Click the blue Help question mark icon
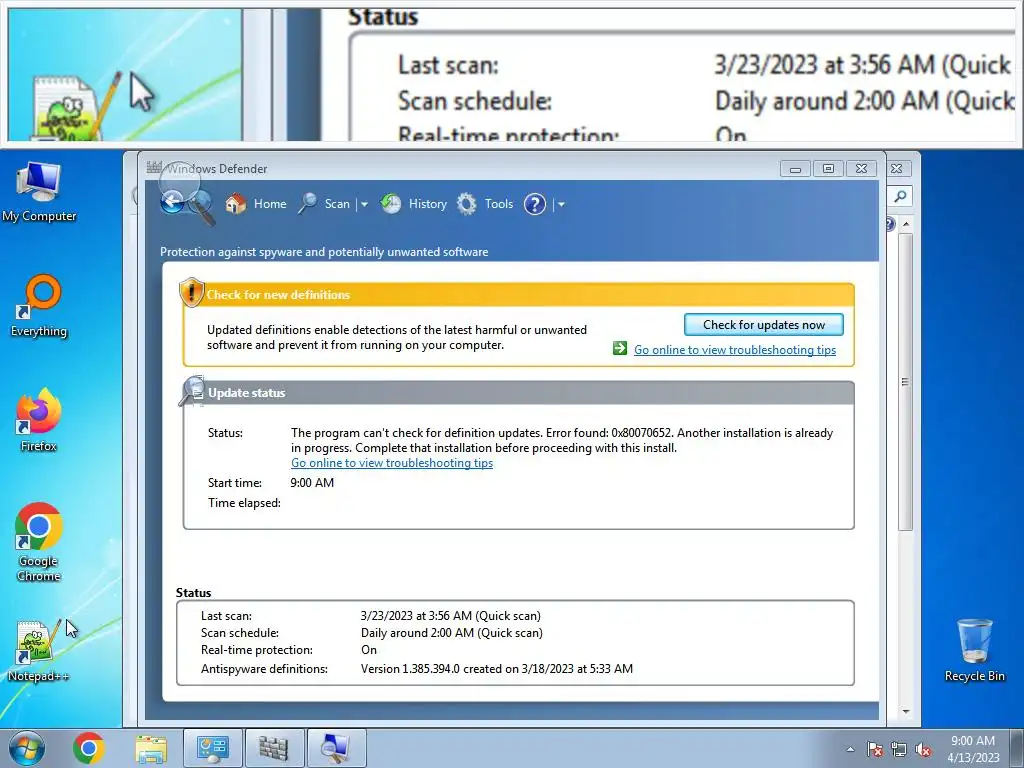Image resolution: width=1024 pixels, height=768 pixels. click(534, 204)
